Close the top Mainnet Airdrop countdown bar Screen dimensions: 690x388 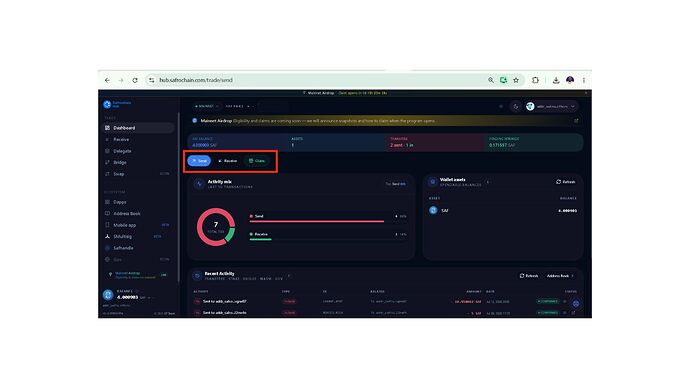point(586,93)
